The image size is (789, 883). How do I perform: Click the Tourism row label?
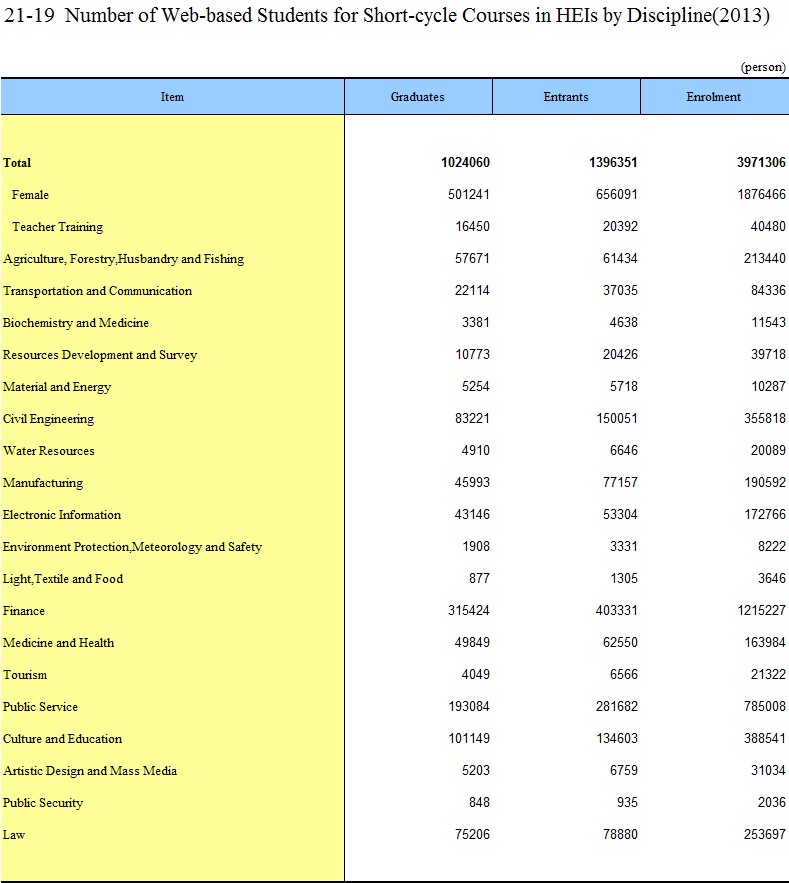coord(25,675)
